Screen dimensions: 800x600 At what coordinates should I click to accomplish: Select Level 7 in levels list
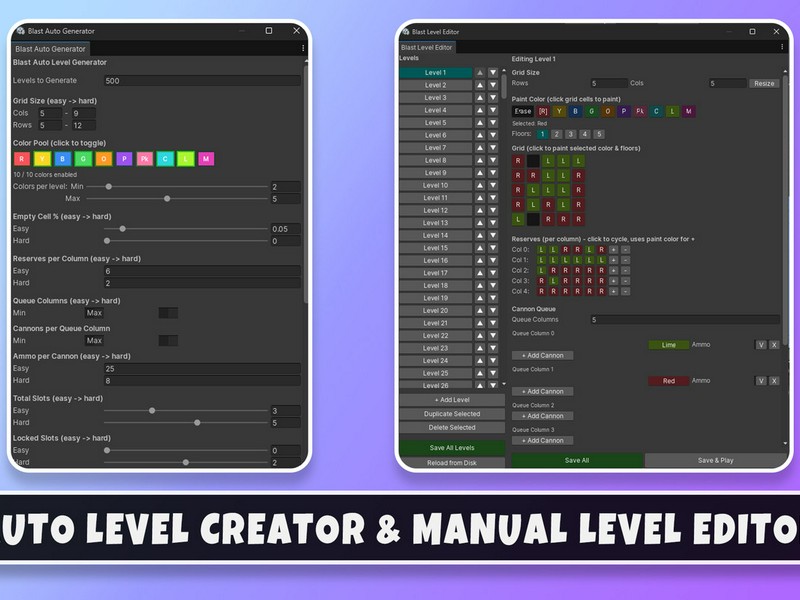(x=436, y=148)
